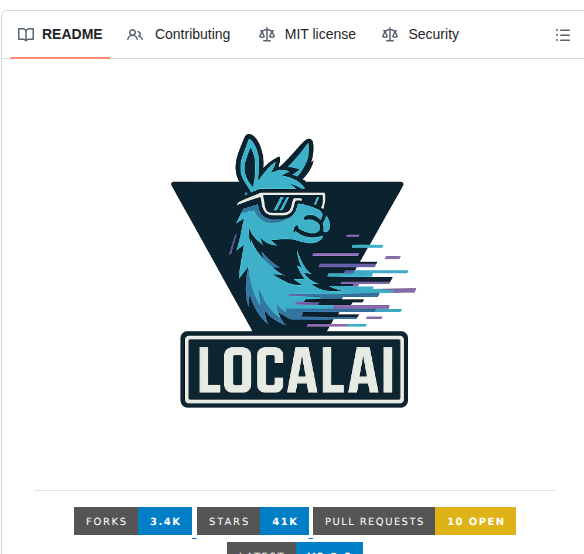Open the MIT license tab
Image resolution: width=584 pixels, height=554 pixels.
307,34
